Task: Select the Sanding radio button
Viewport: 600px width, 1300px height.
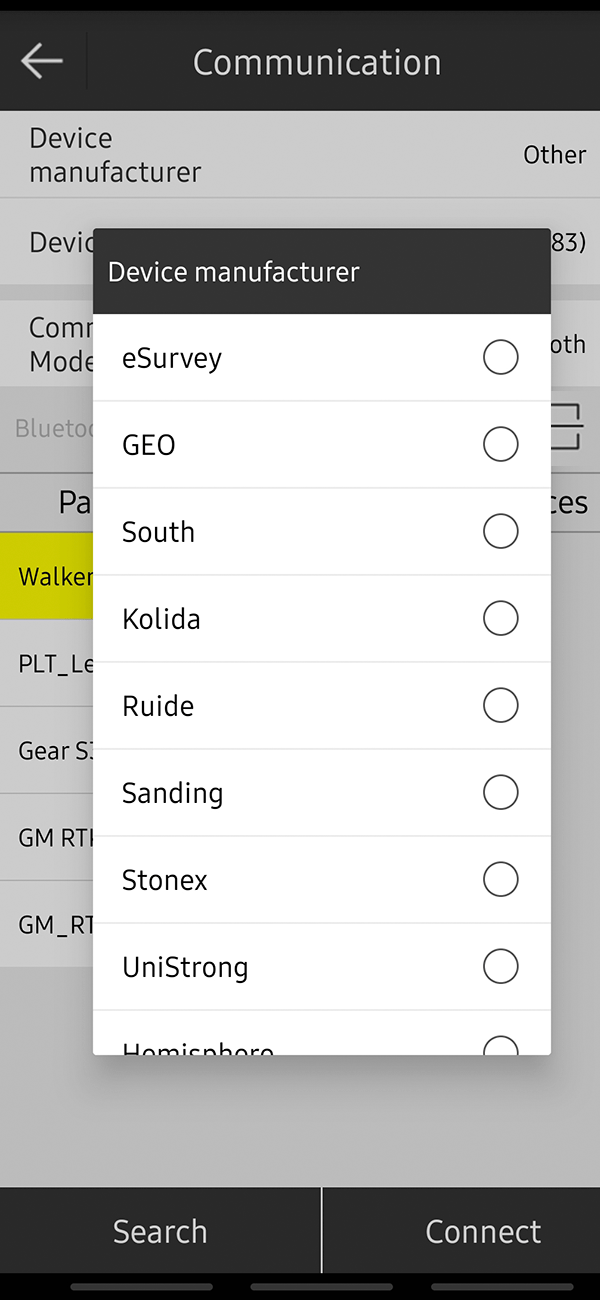Action: (x=500, y=792)
